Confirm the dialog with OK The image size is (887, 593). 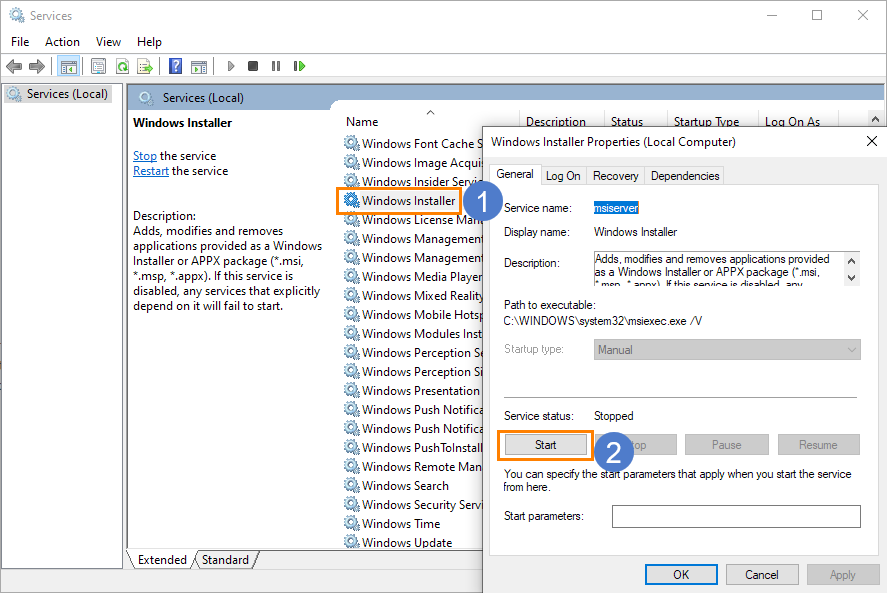point(681,575)
